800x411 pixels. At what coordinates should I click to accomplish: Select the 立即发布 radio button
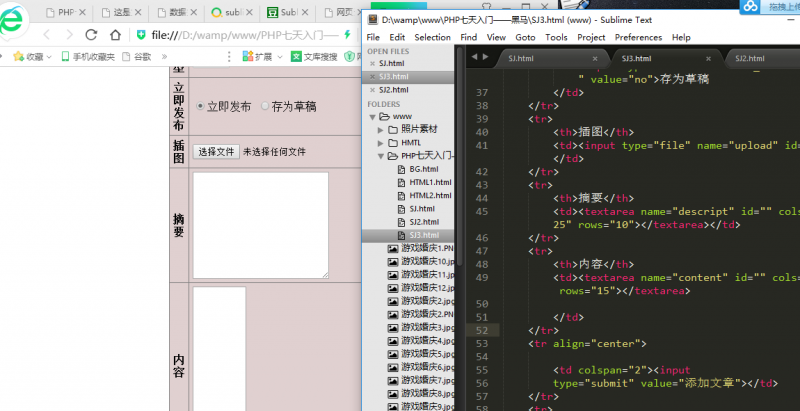pos(200,106)
